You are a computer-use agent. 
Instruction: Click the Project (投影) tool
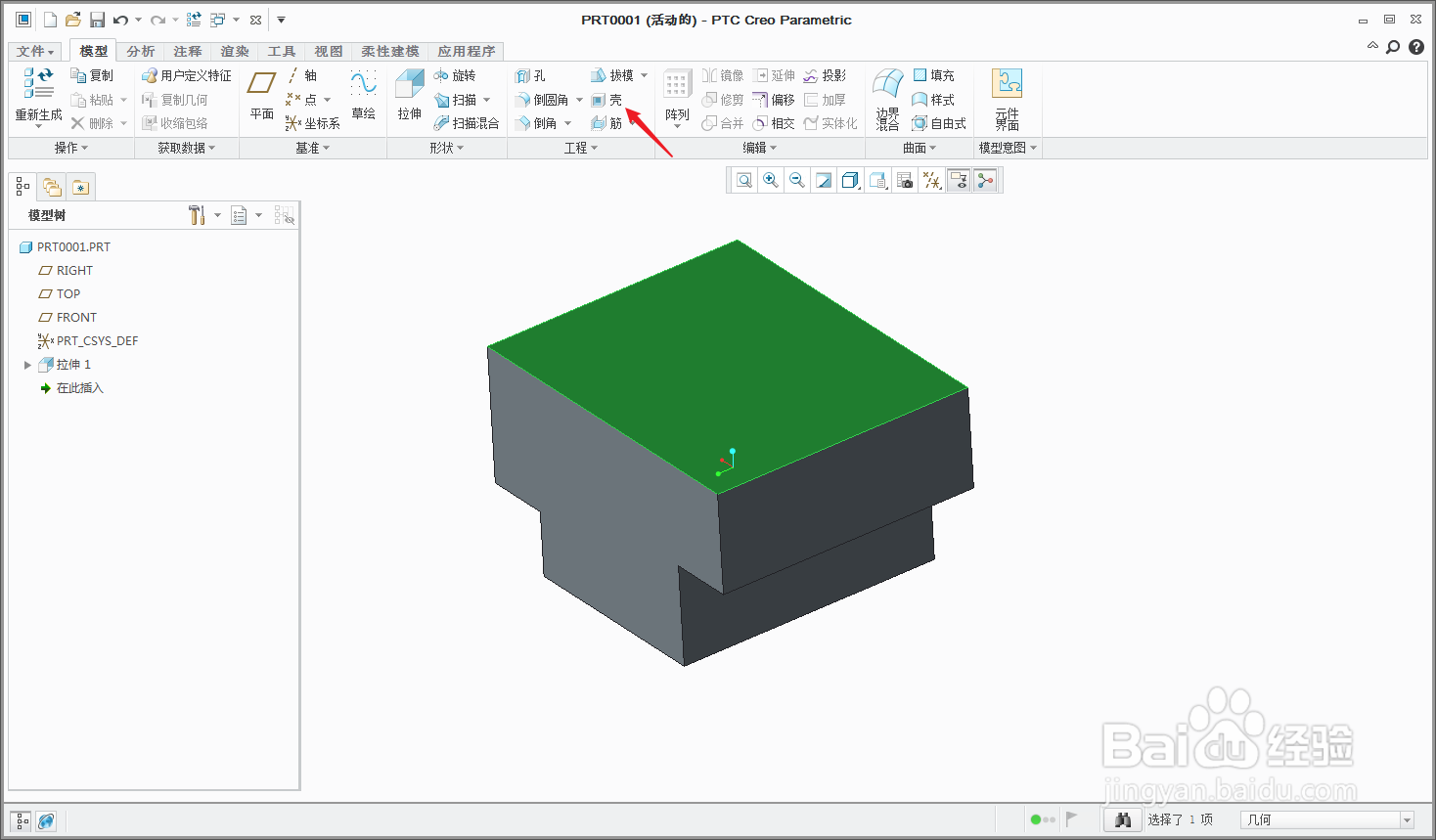click(825, 75)
